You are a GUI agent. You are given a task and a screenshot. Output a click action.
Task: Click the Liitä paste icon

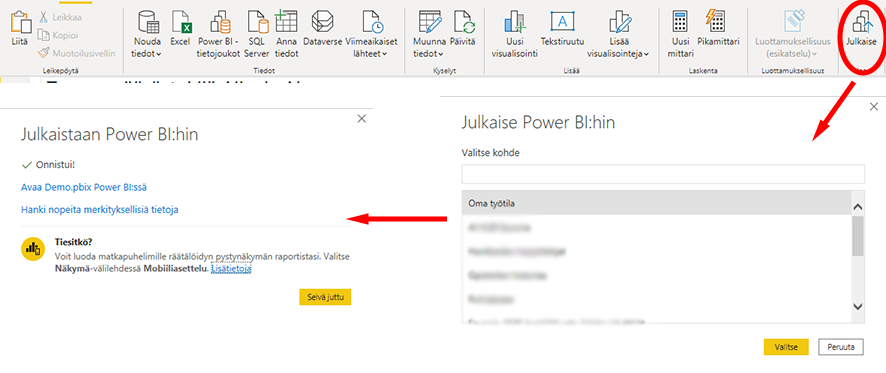point(21,23)
